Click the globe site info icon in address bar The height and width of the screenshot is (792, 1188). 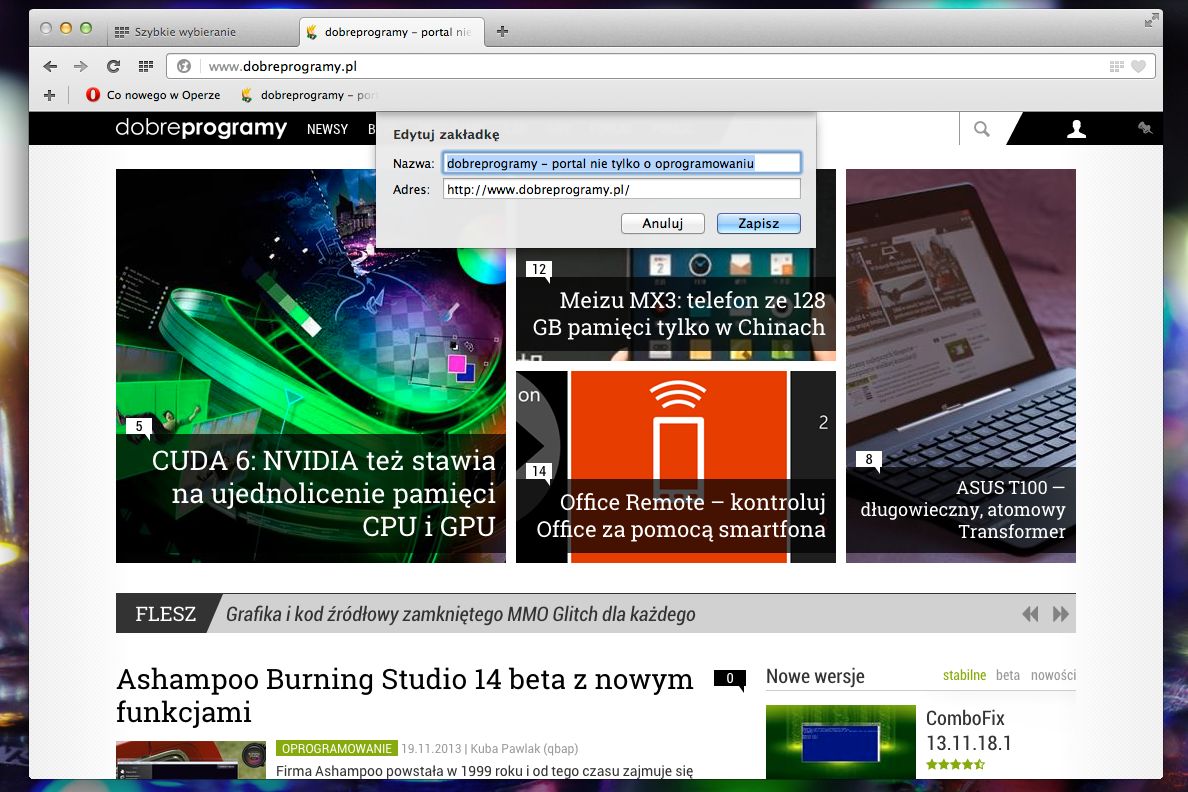[x=183, y=67]
